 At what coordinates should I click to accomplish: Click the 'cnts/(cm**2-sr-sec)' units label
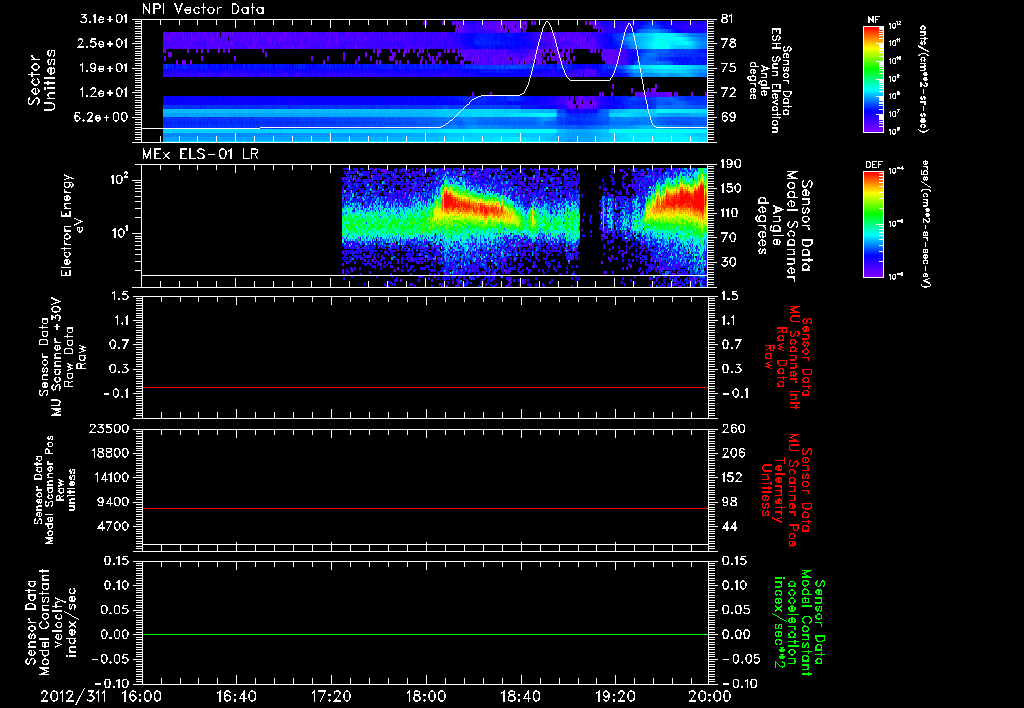click(923, 78)
